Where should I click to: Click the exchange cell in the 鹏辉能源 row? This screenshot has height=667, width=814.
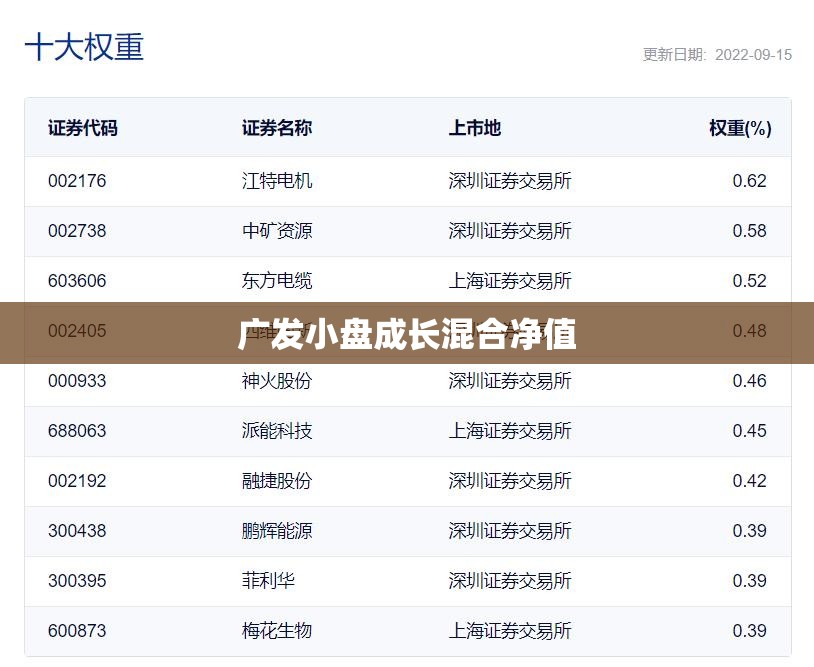[x=510, y=531]
